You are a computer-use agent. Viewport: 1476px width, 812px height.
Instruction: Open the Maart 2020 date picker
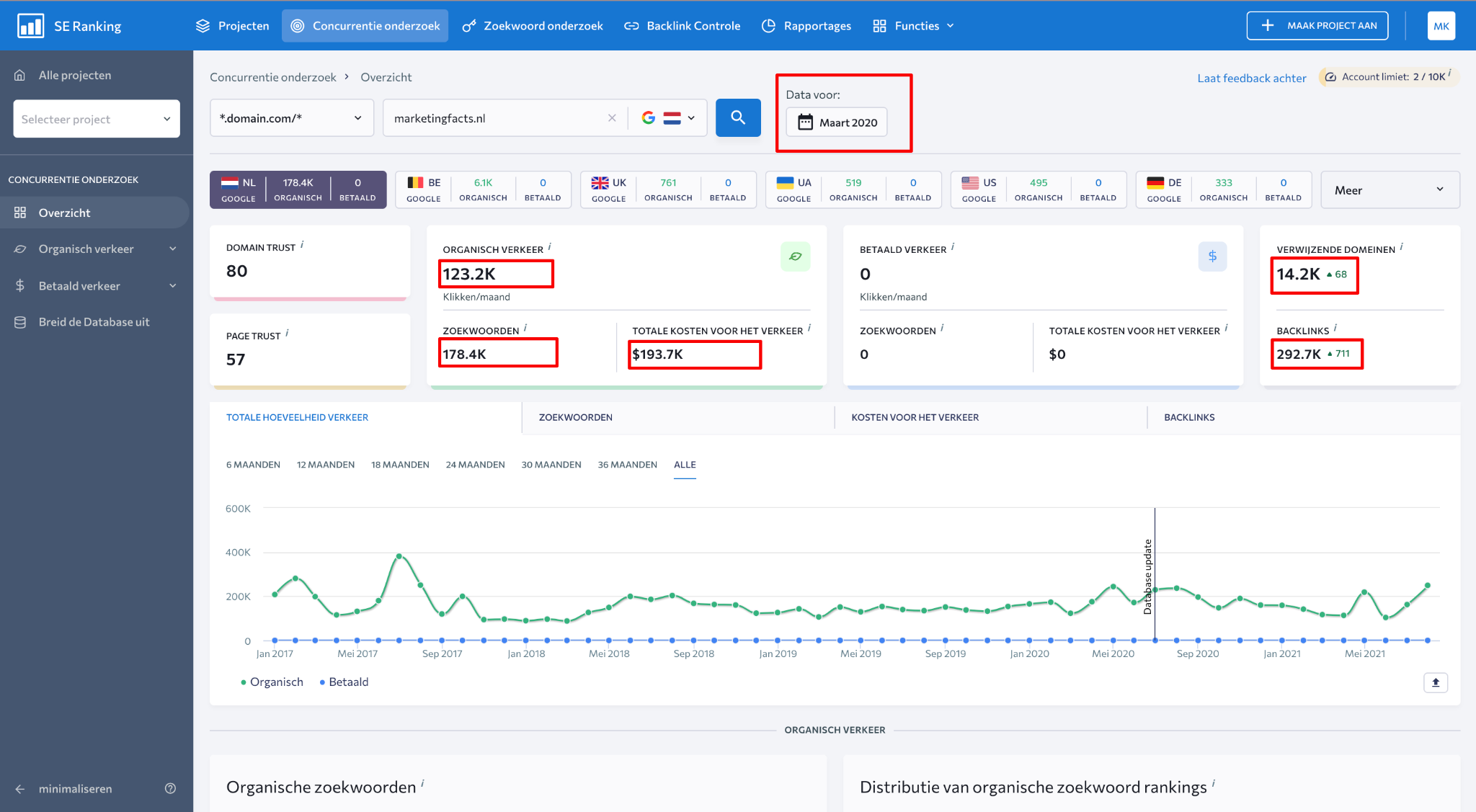[x=837, y=122]
